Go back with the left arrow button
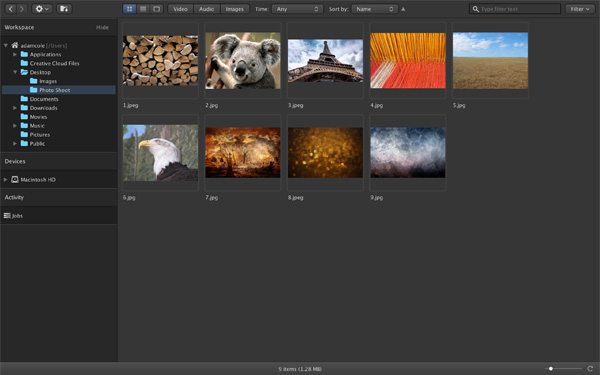600x375 pixels. tap(11, 9)
